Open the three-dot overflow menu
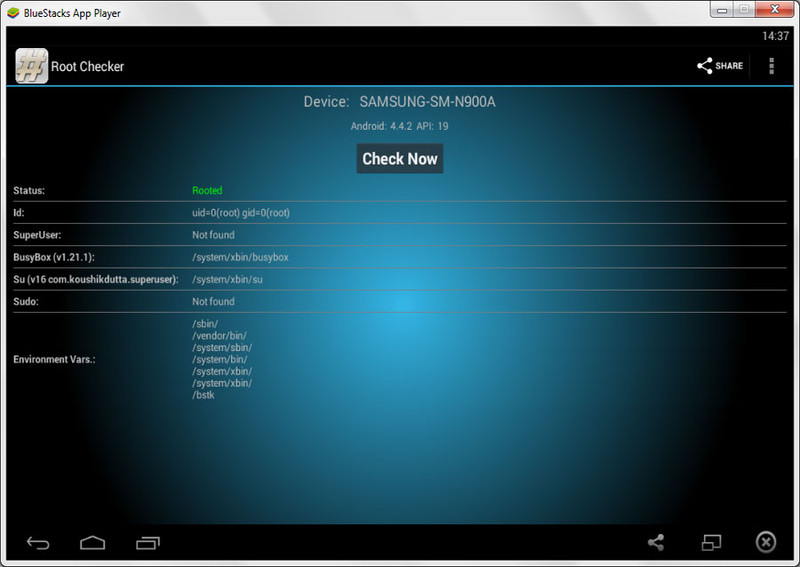 [771, 66]
